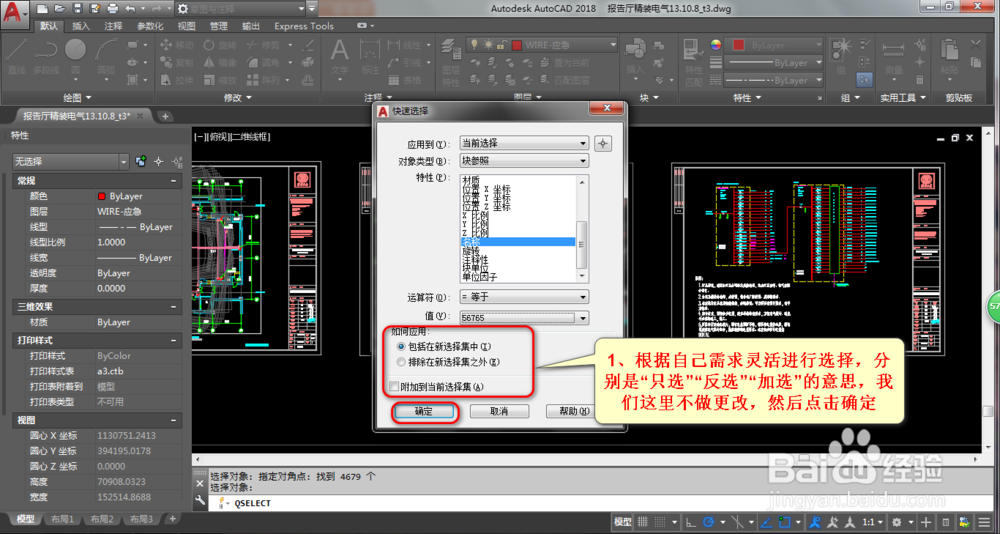1000x534 pixels.
Task: Click the 二维线框 visual style label
Action: (251, 137)
